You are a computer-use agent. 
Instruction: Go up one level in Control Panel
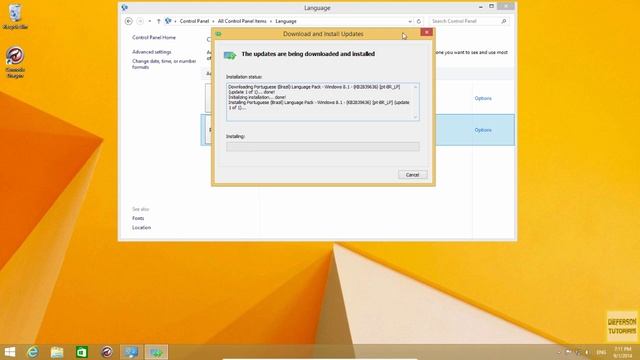coord(158,21)
